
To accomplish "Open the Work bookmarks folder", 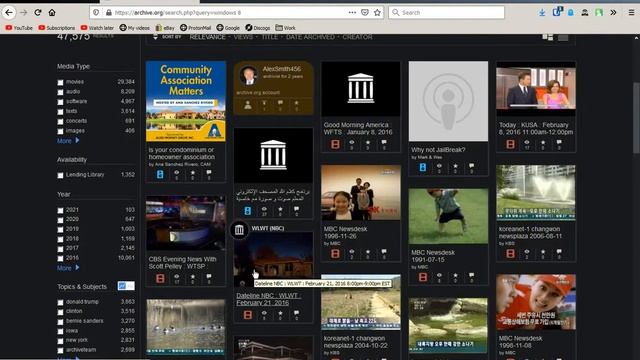I will click(285, 28).
